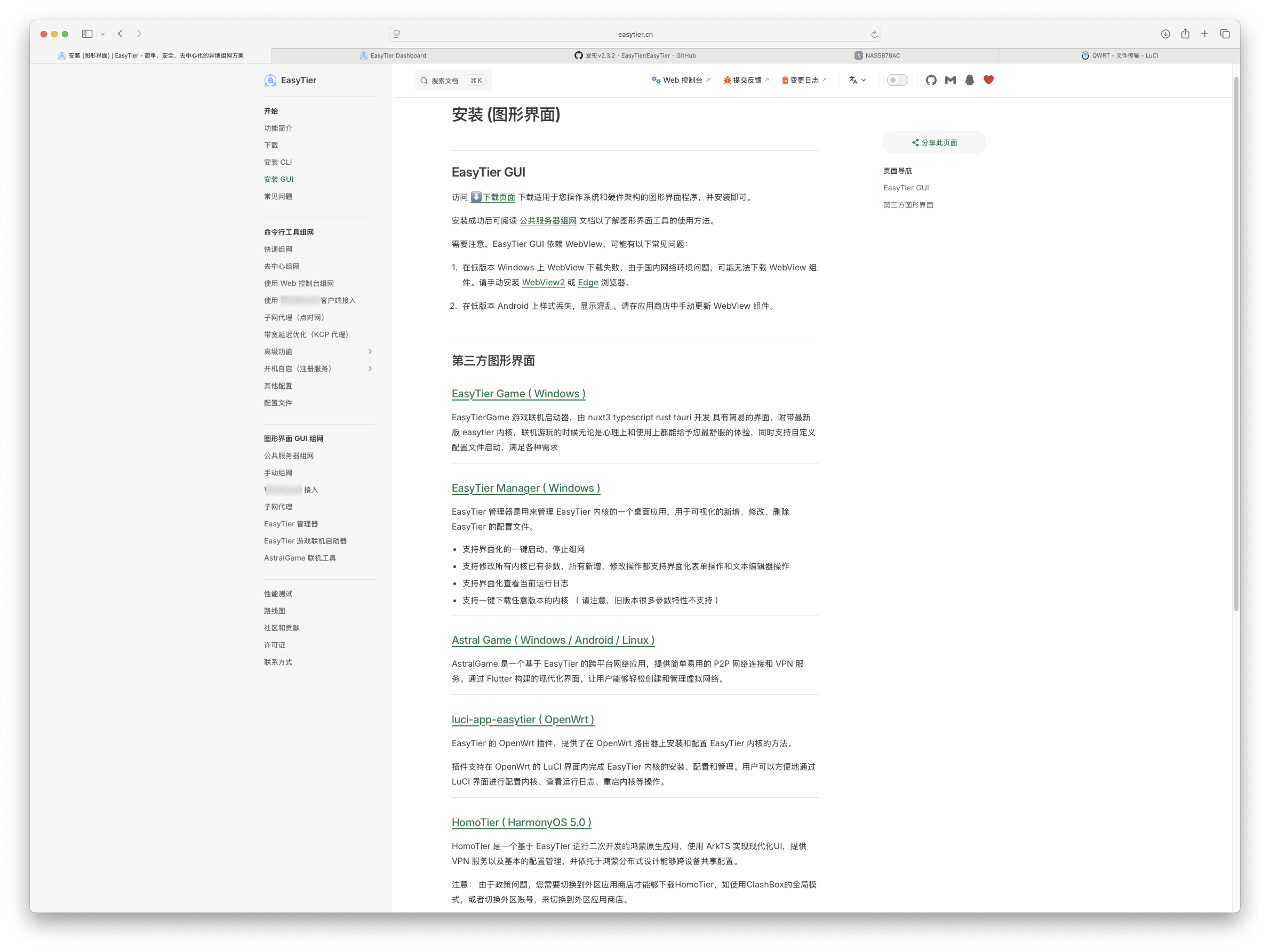1270x952 pixels.
Task: Click the page reload icon
Action: pyautogui.click(x=874, y=35)
